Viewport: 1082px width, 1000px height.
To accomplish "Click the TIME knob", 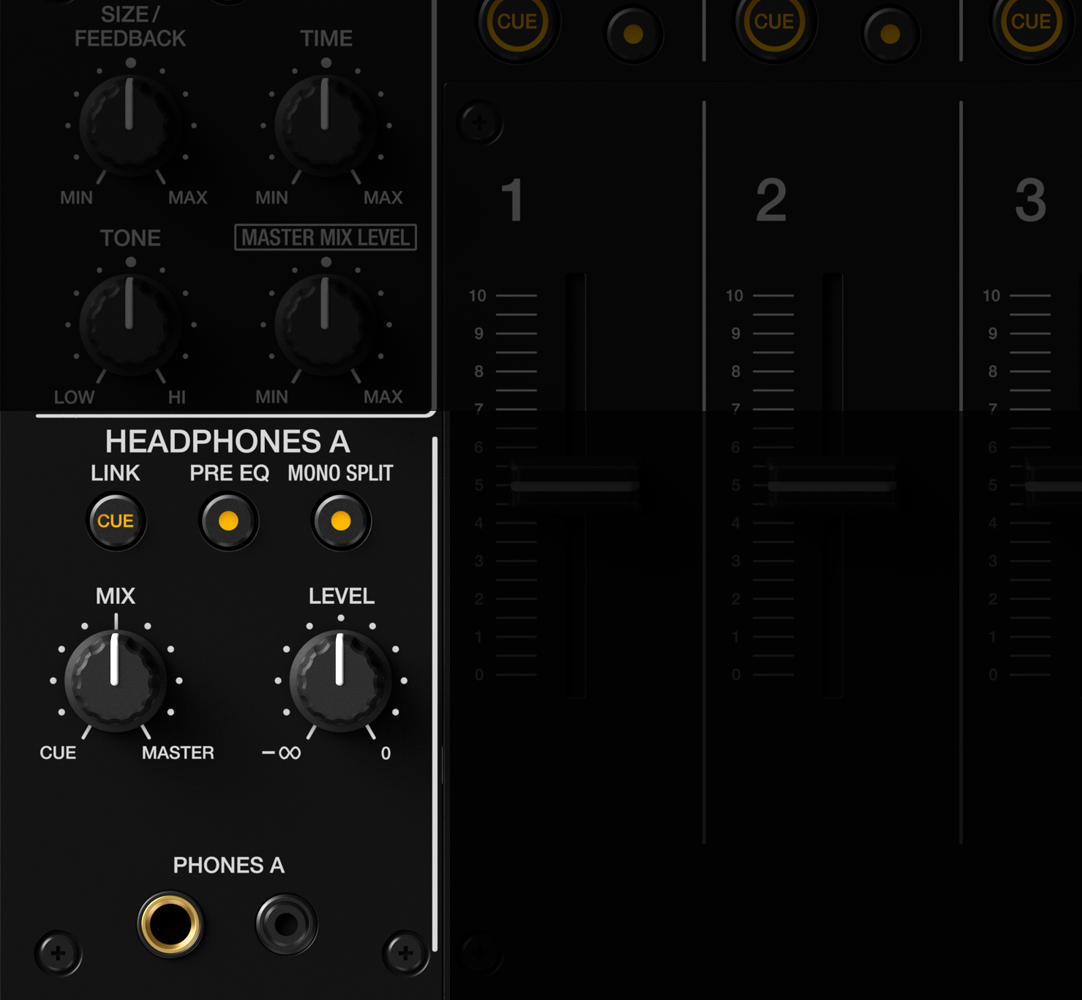I will pyautogui.click(x=325, y=126).
